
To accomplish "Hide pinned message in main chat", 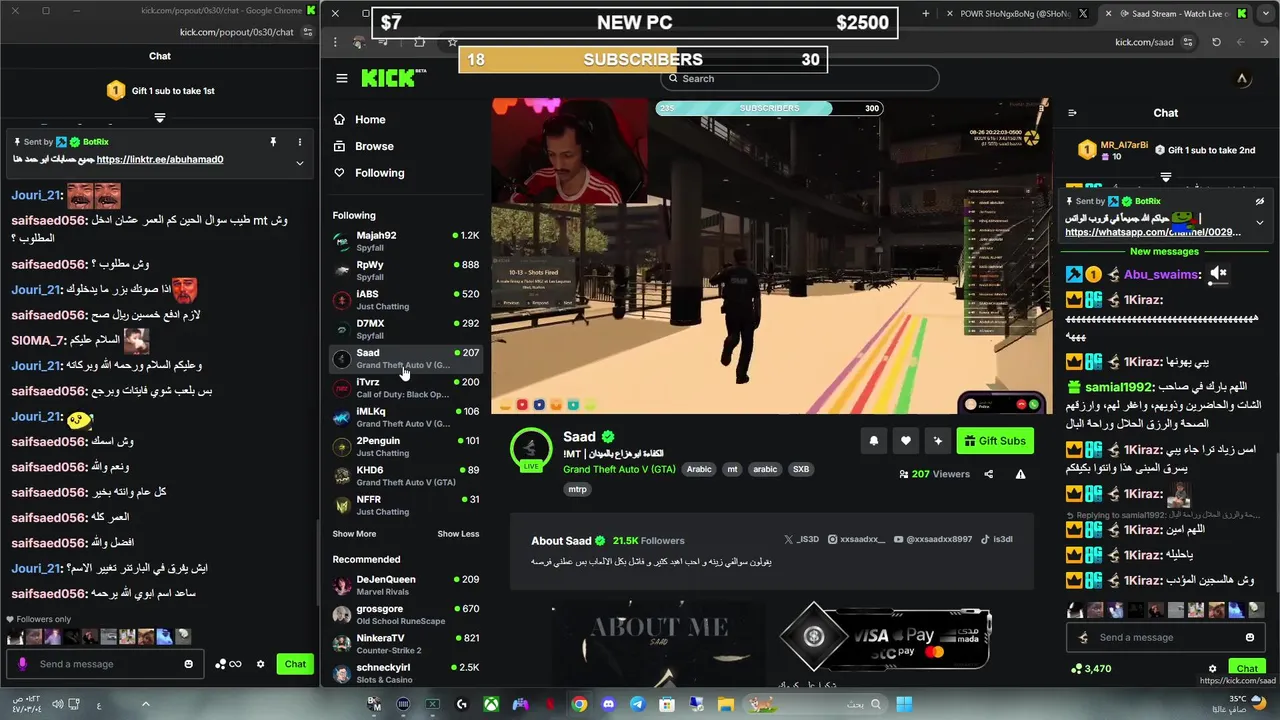I will [1260, 201].
